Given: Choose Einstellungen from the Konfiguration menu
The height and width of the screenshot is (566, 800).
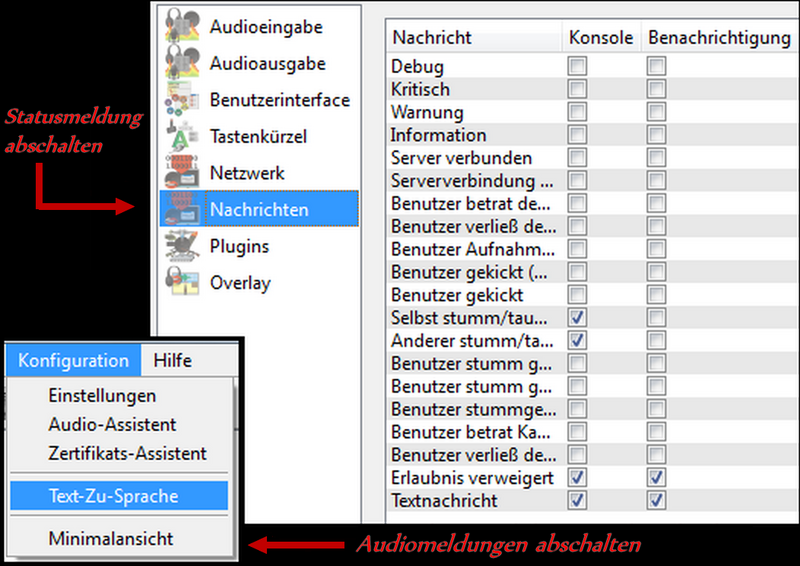Looking at the screenshot, I should tap(102, 396).
